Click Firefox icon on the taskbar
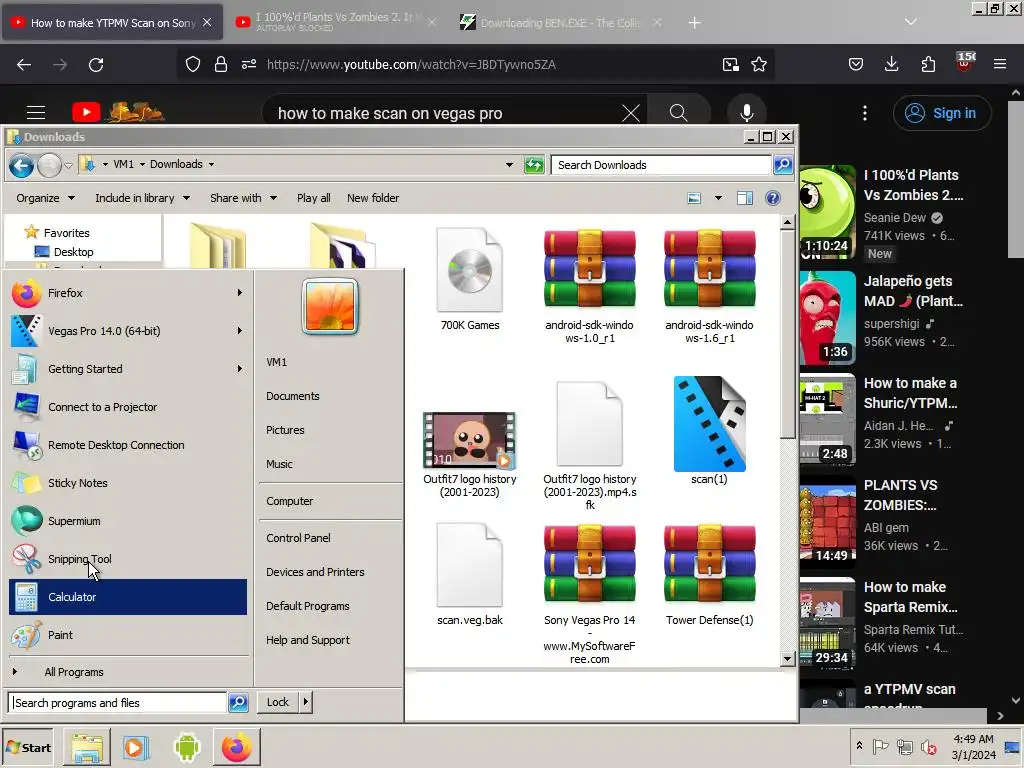1024x768 pixels. [x=236, y=747]
